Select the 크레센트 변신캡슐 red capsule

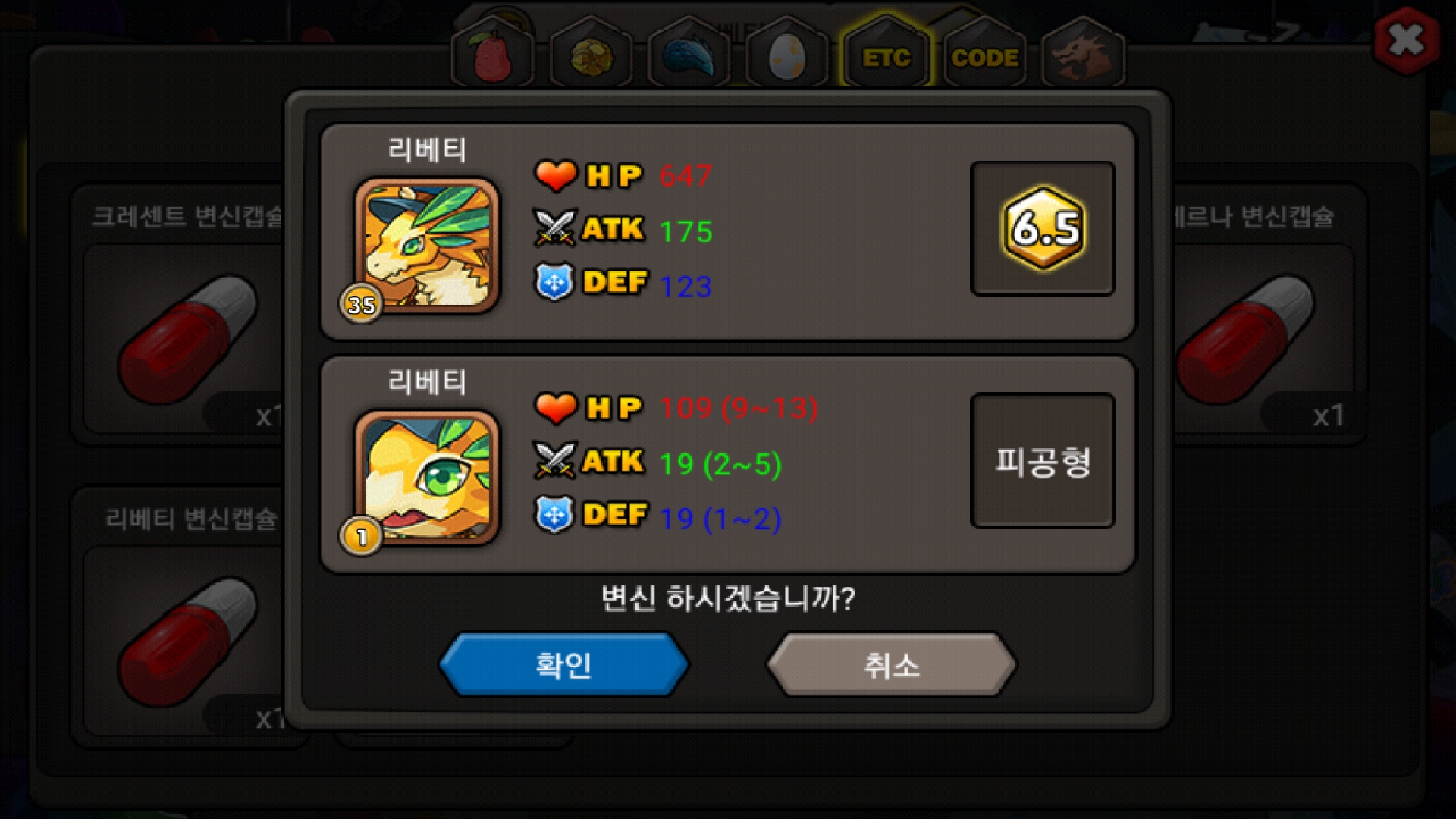pyautogui.click(x=188, y=338)
